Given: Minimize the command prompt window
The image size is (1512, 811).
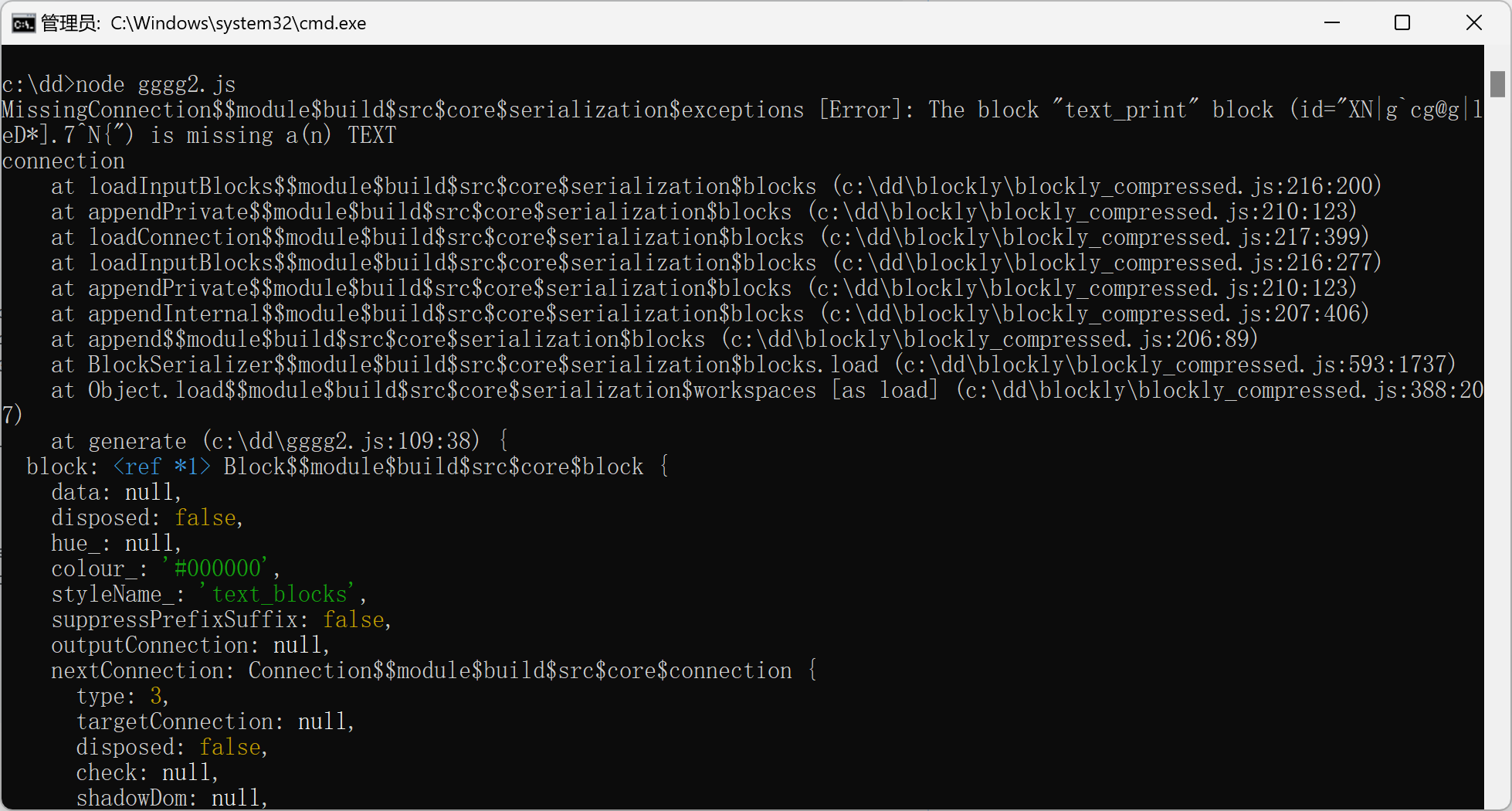Looking at the screenshot, I should pos(1331,22).
